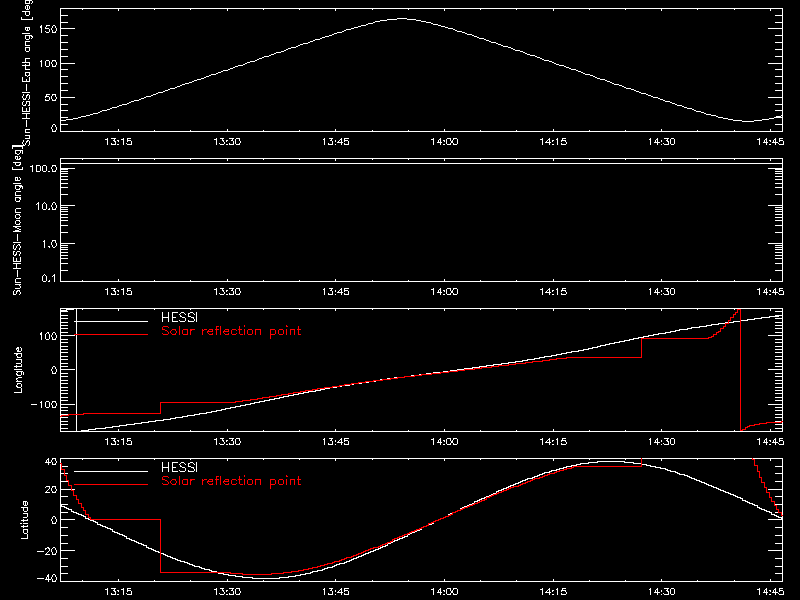Click 13:15 time label under Moon angle plot

(118, 292)
